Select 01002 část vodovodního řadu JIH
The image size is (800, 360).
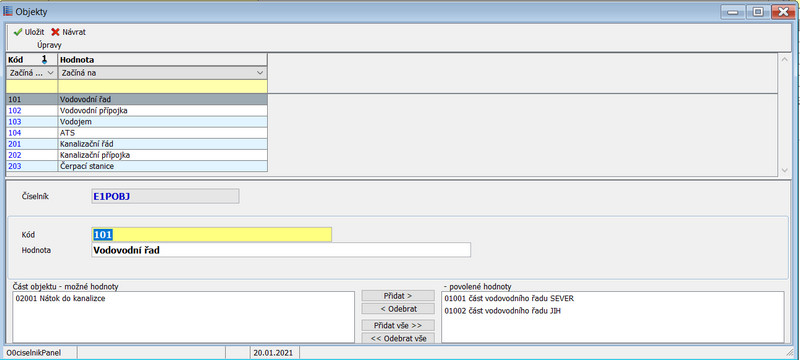pyautogui.click(x=503, y=311)
